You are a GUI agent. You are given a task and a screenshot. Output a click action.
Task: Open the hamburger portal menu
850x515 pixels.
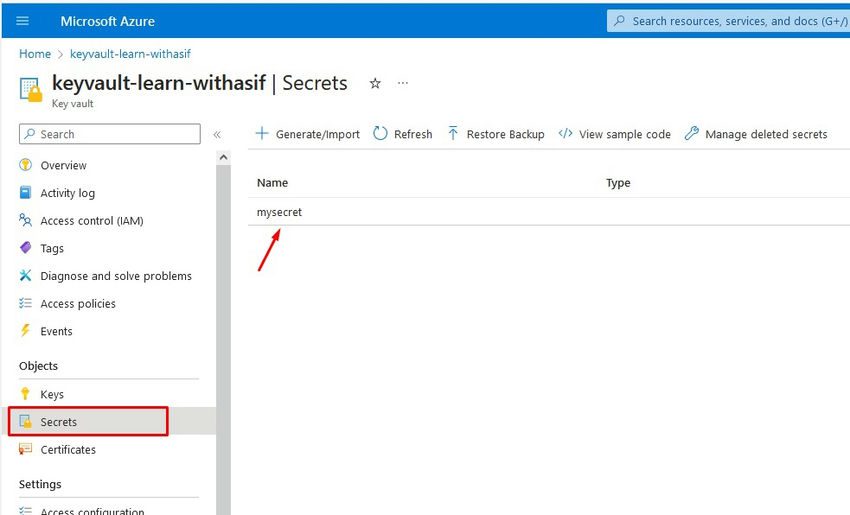(22, 21)
